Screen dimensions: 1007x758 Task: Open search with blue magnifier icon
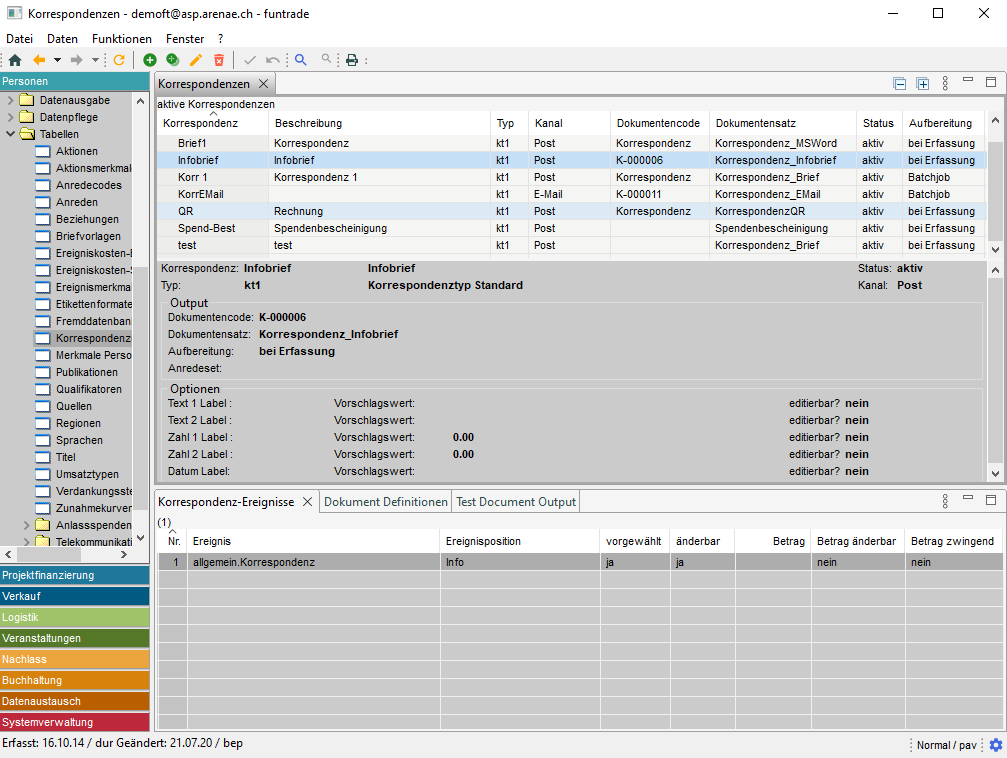pos(300,60)
